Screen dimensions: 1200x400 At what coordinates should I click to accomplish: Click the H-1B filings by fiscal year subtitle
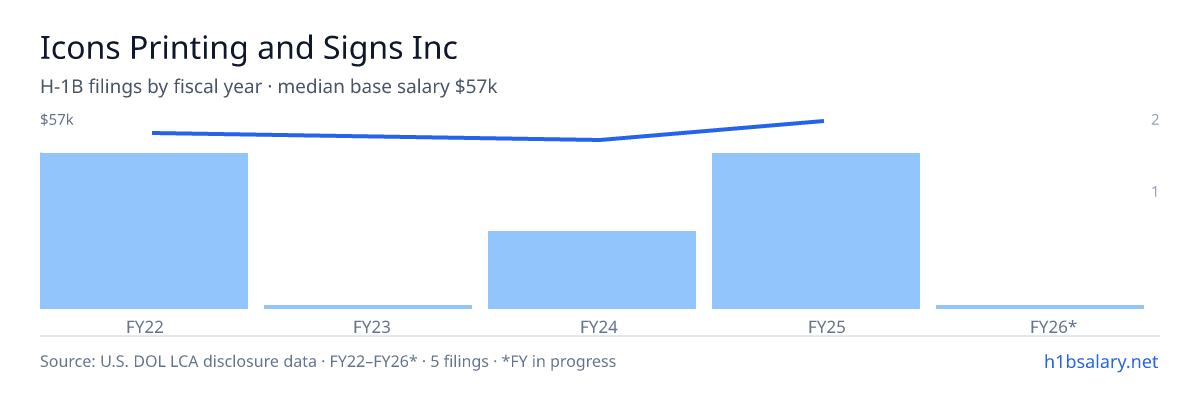click(269, 87)
